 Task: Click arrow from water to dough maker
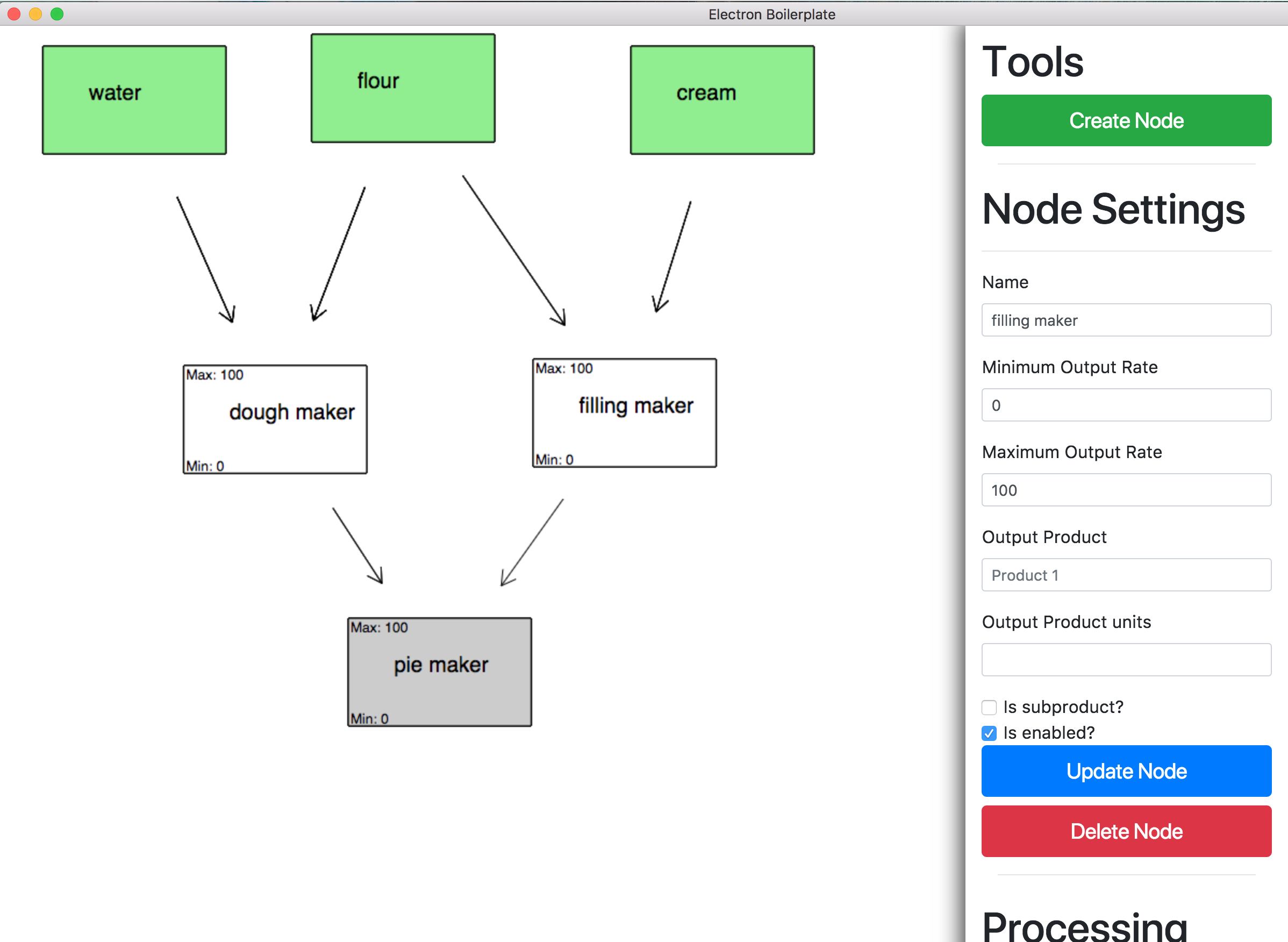205,260
